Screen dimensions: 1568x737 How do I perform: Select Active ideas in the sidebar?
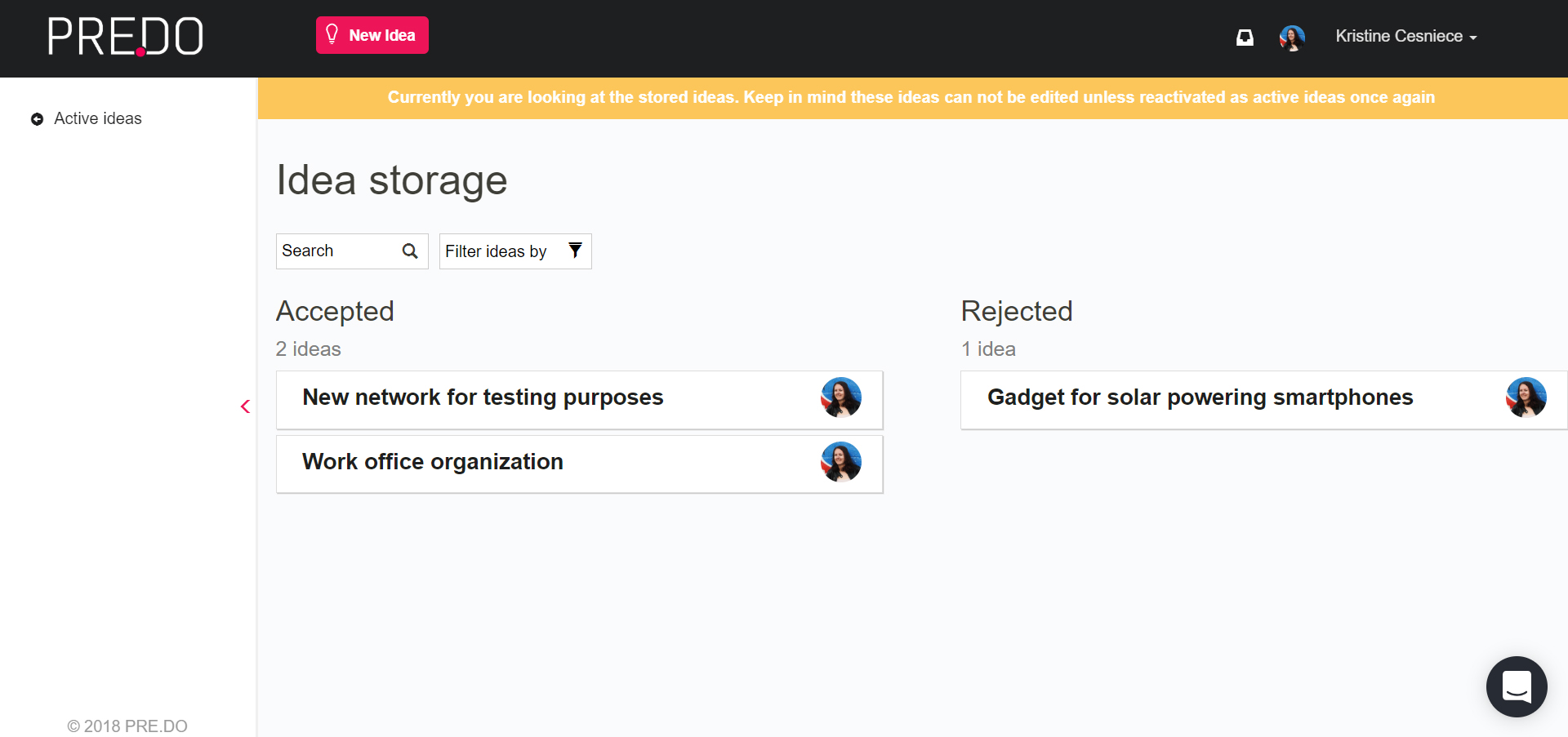click(97, 118)
